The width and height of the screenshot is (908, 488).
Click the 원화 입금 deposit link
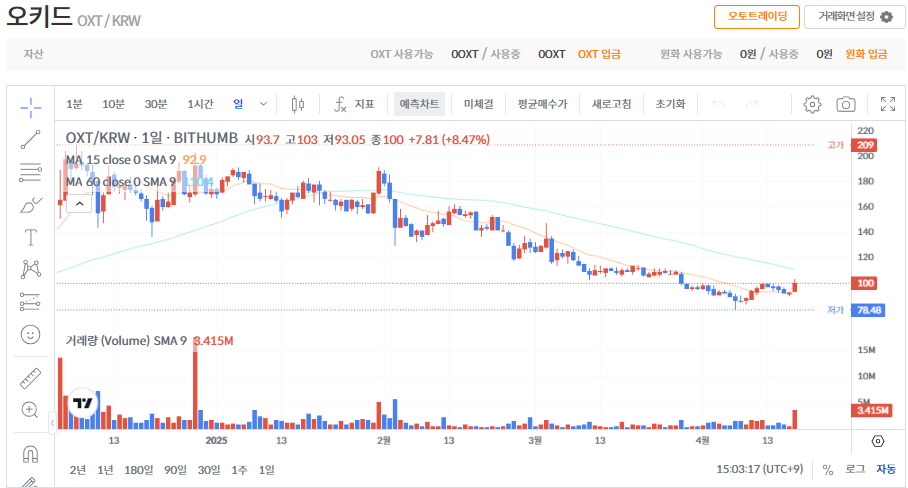pyautogui.click(x=866, y=54)
